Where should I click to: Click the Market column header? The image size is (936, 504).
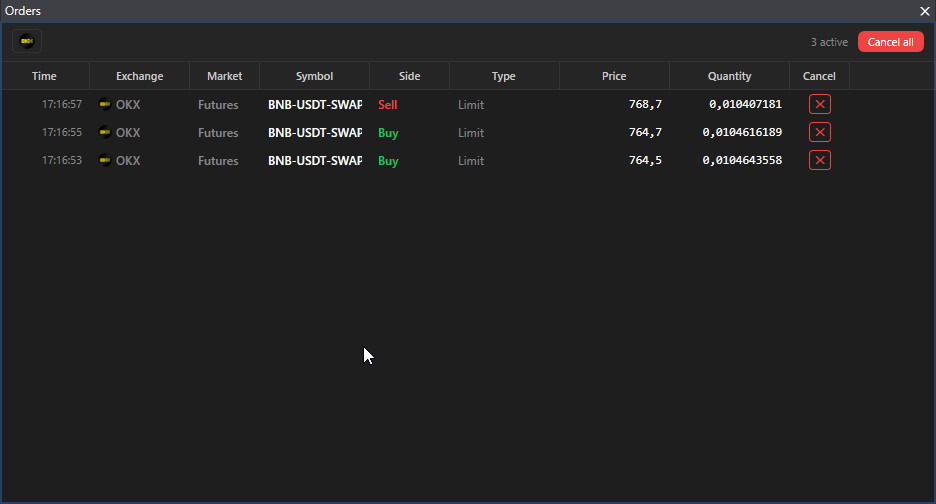(x=224, y=76)
